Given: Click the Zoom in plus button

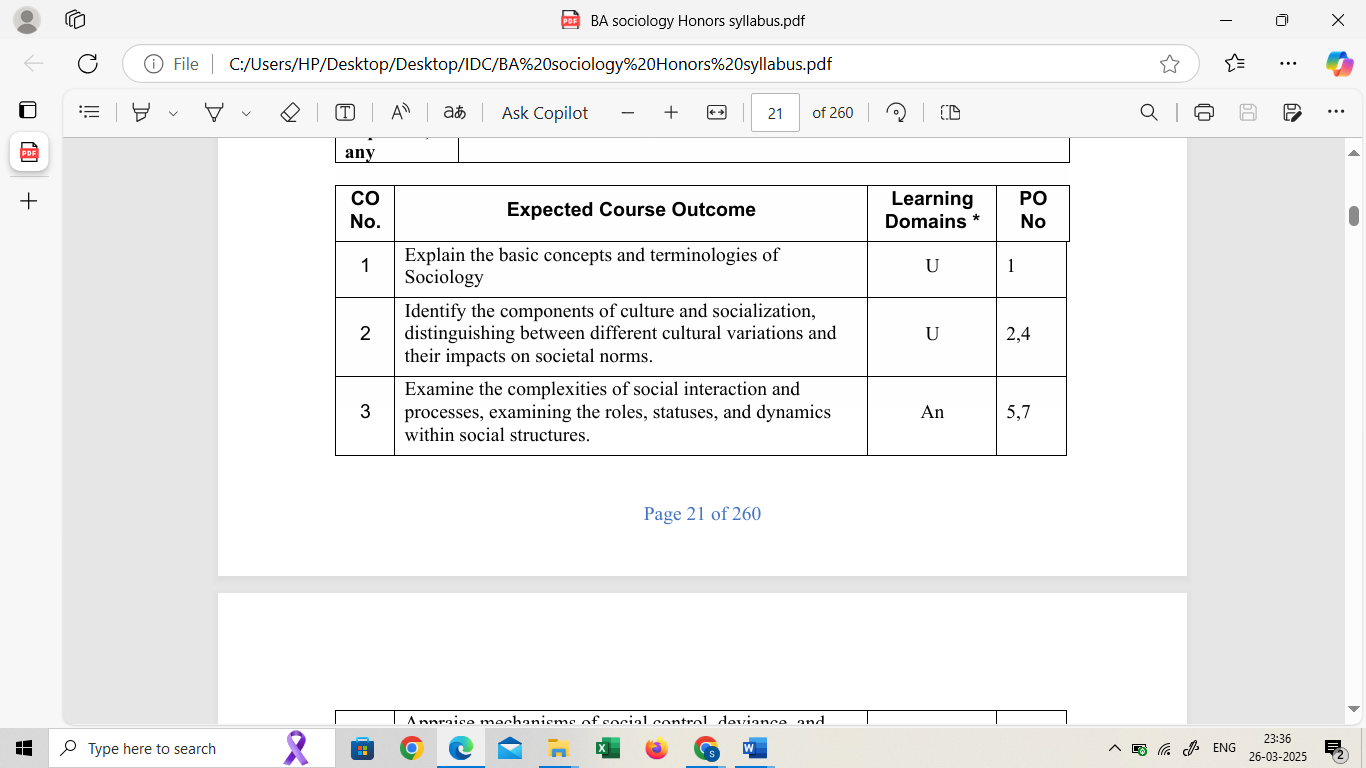Looking at the screenshot, I should (x=671, y=113).
